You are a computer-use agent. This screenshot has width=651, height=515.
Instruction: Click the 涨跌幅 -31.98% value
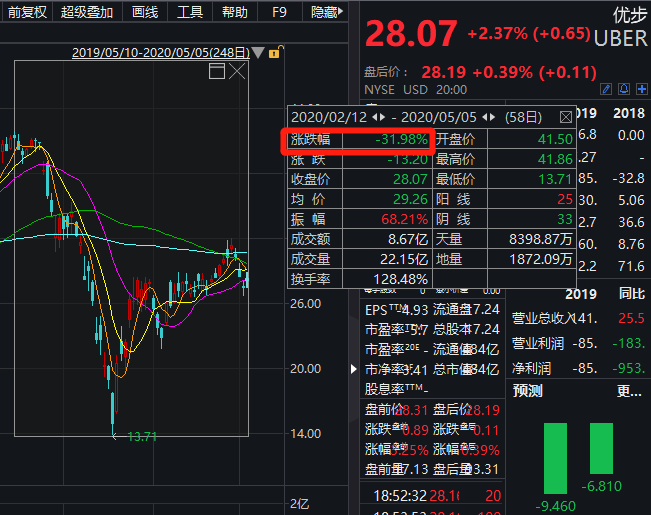[x=401, y=139]
